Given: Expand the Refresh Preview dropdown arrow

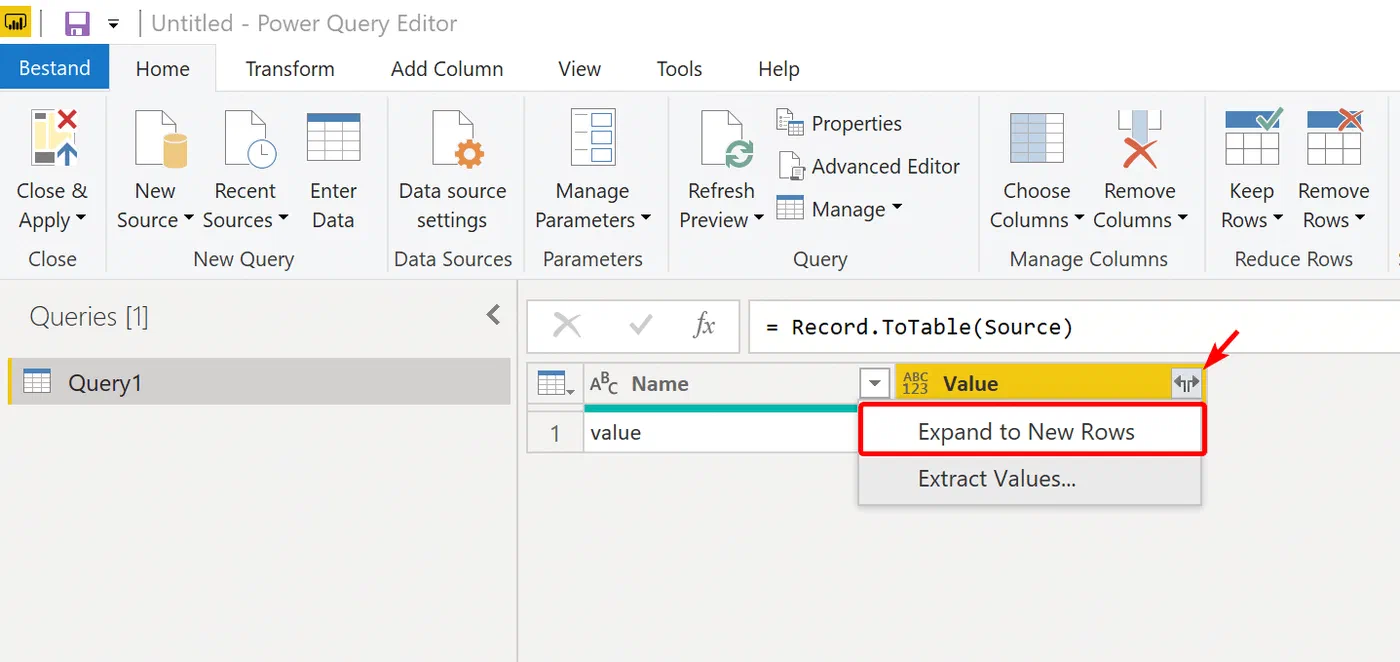Looking at the screenshot, I should [758, 220].
